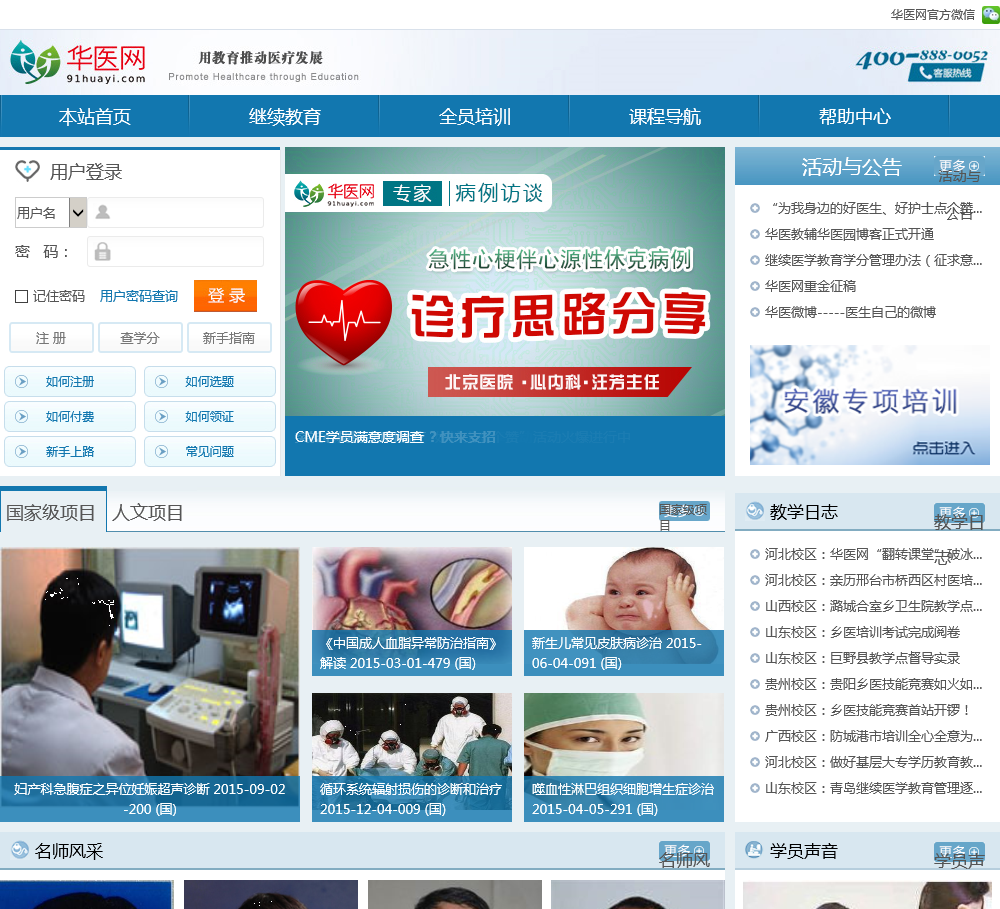
Task: Open log 山东校区：乡医培训考试完成阅卷
Action: pos(862,632)
